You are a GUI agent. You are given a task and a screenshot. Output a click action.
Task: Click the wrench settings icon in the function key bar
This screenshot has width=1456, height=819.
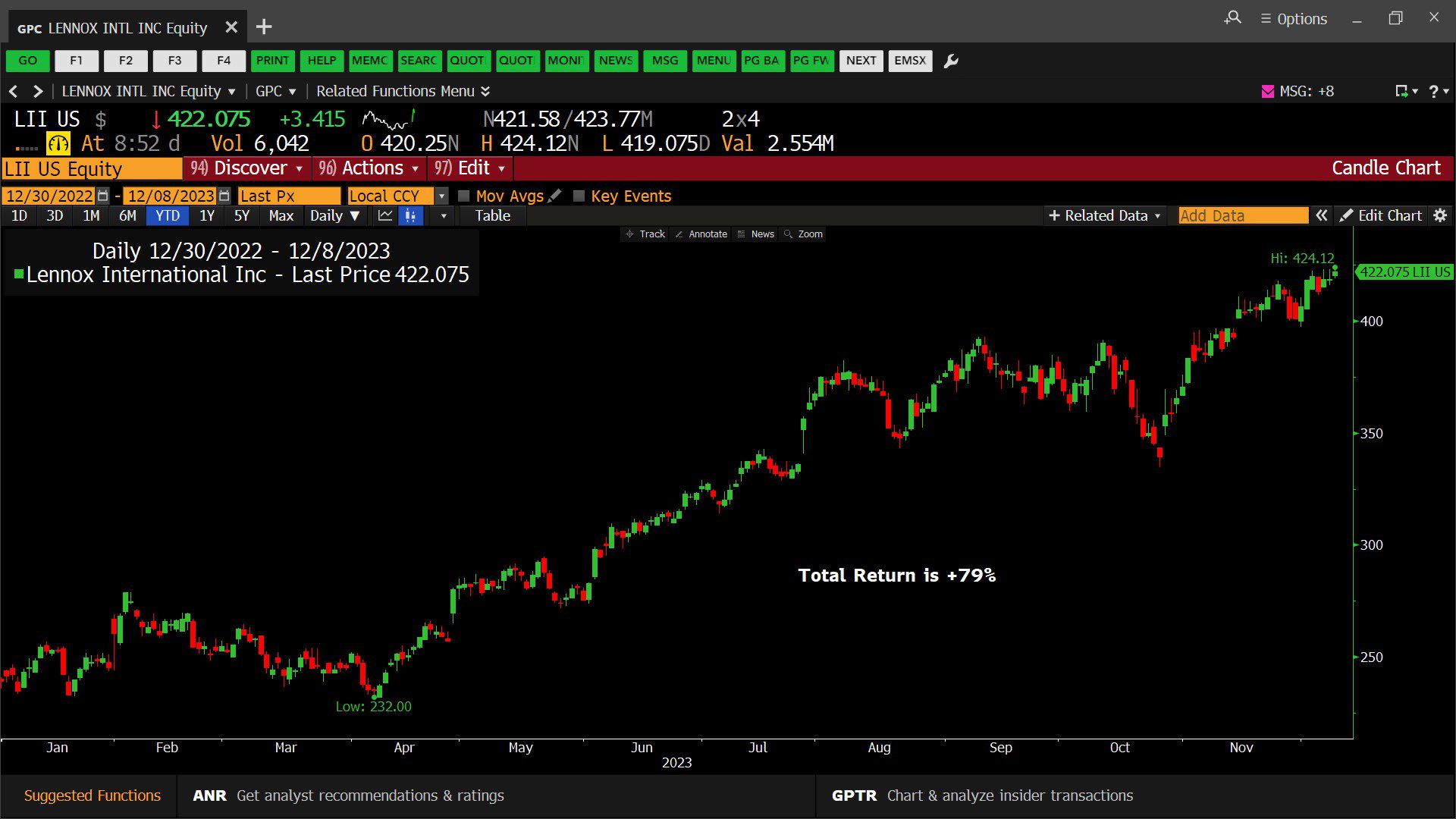[x=951, y=61]
